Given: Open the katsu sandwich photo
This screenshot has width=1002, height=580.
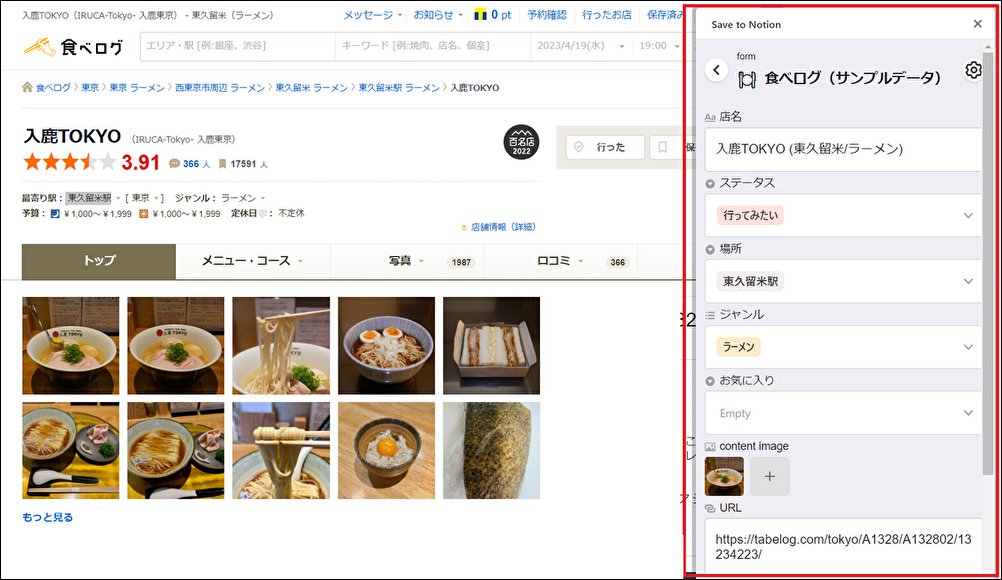Looking at the screenshot, I should (491, 346).
